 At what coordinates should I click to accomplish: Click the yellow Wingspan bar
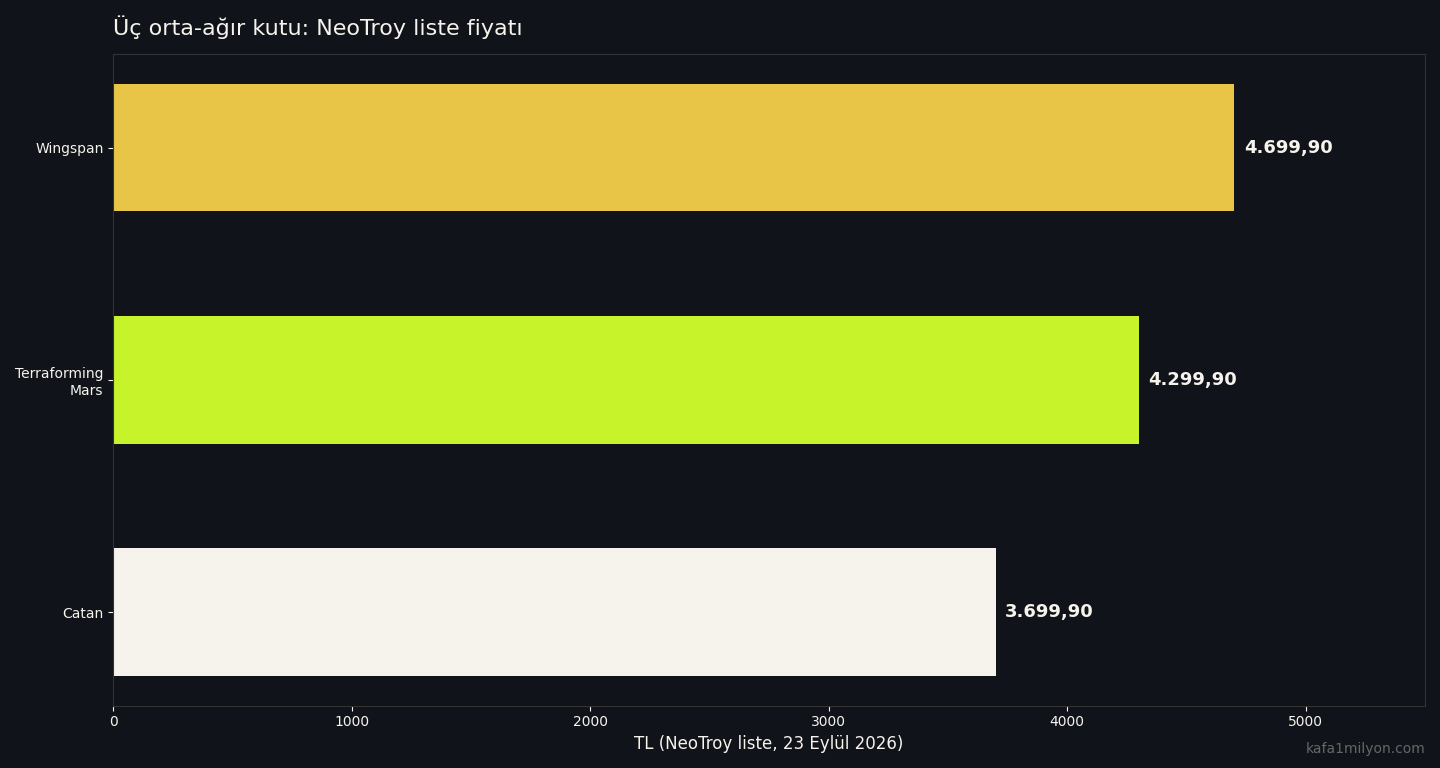click(x=674, y=148)
